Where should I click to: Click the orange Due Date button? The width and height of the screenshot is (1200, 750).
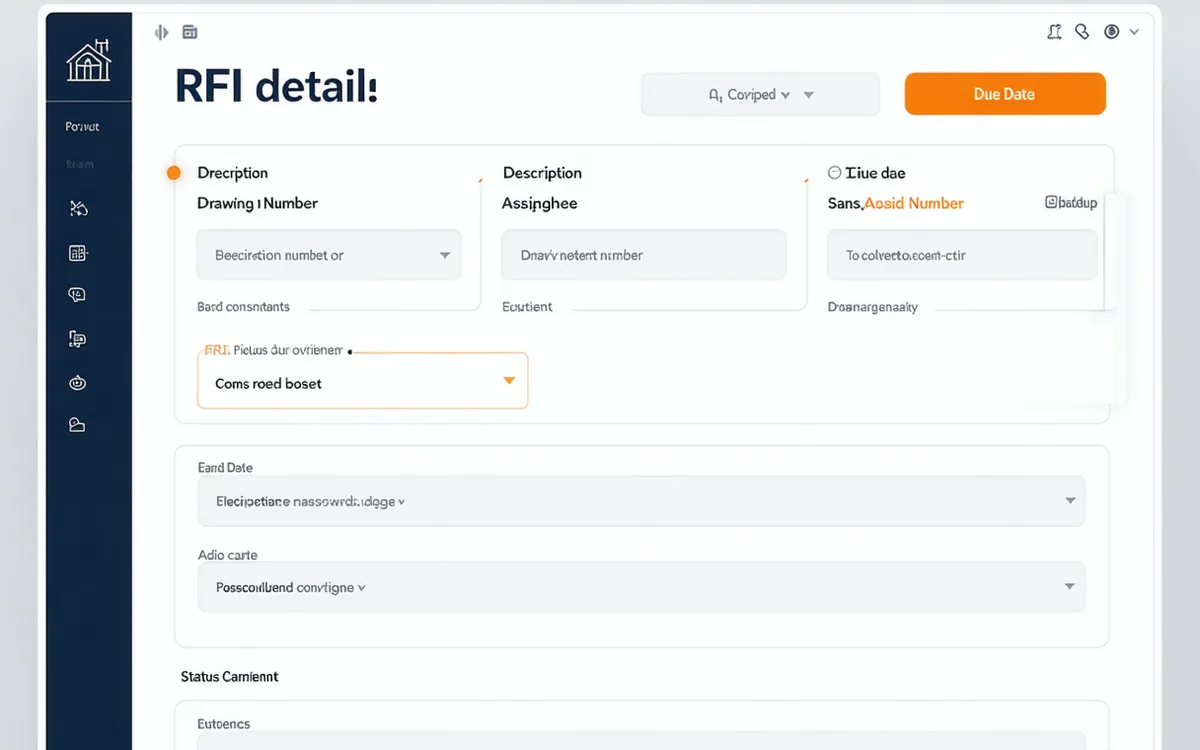(x=1005, y=94)
